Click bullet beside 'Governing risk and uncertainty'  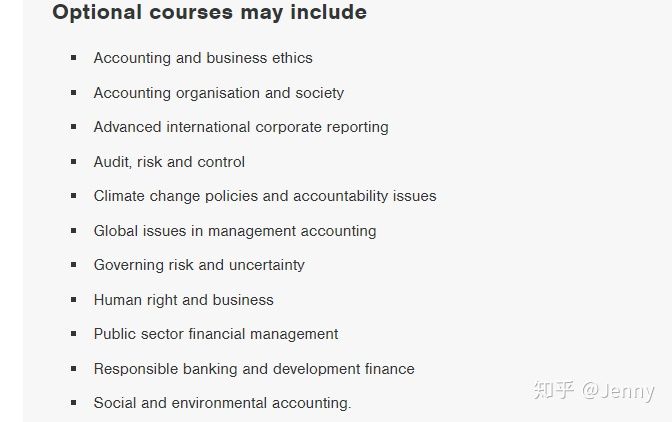coord(74,265)
